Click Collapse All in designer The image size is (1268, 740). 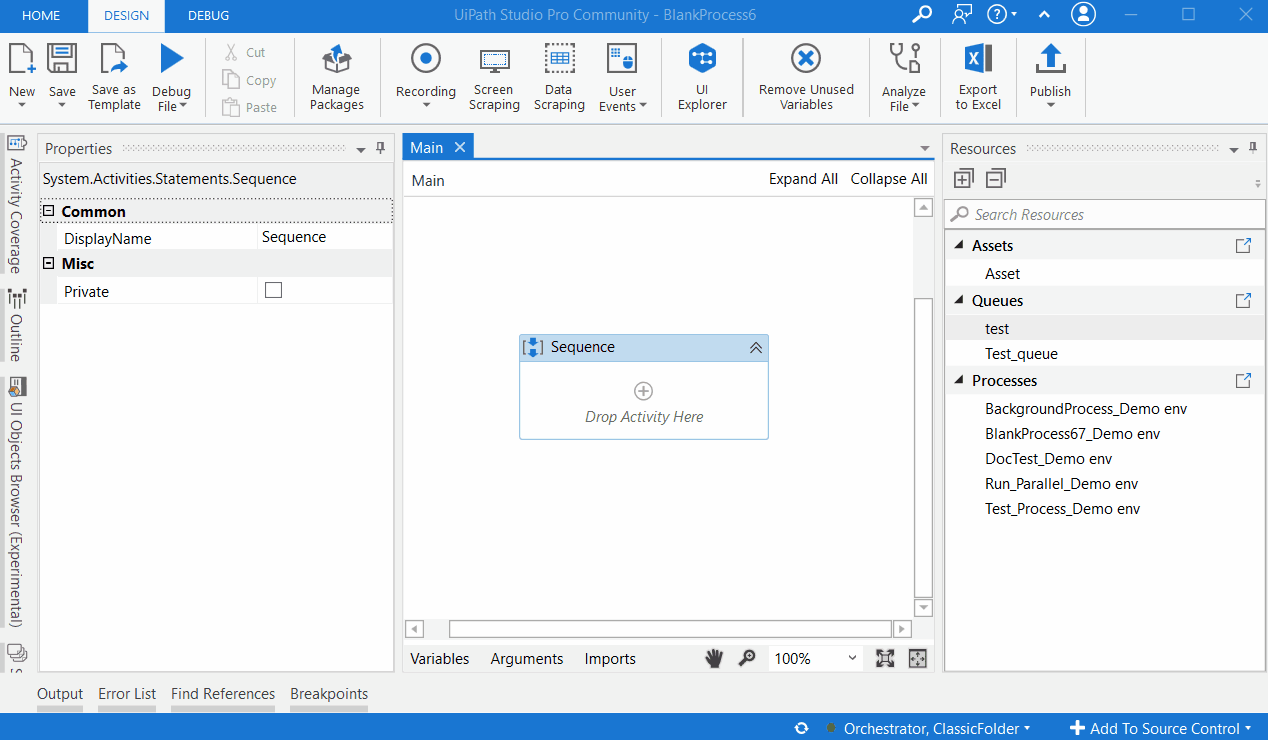coord(889,179)
